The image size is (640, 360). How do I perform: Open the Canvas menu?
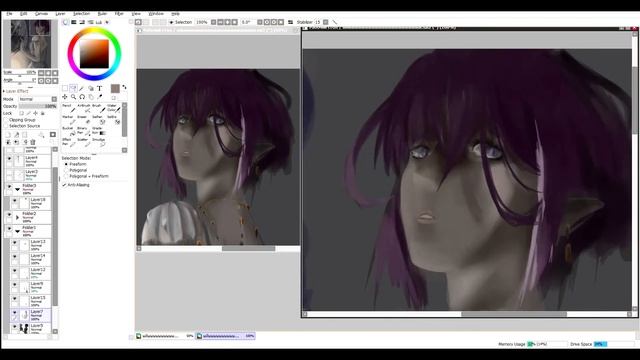41,13
